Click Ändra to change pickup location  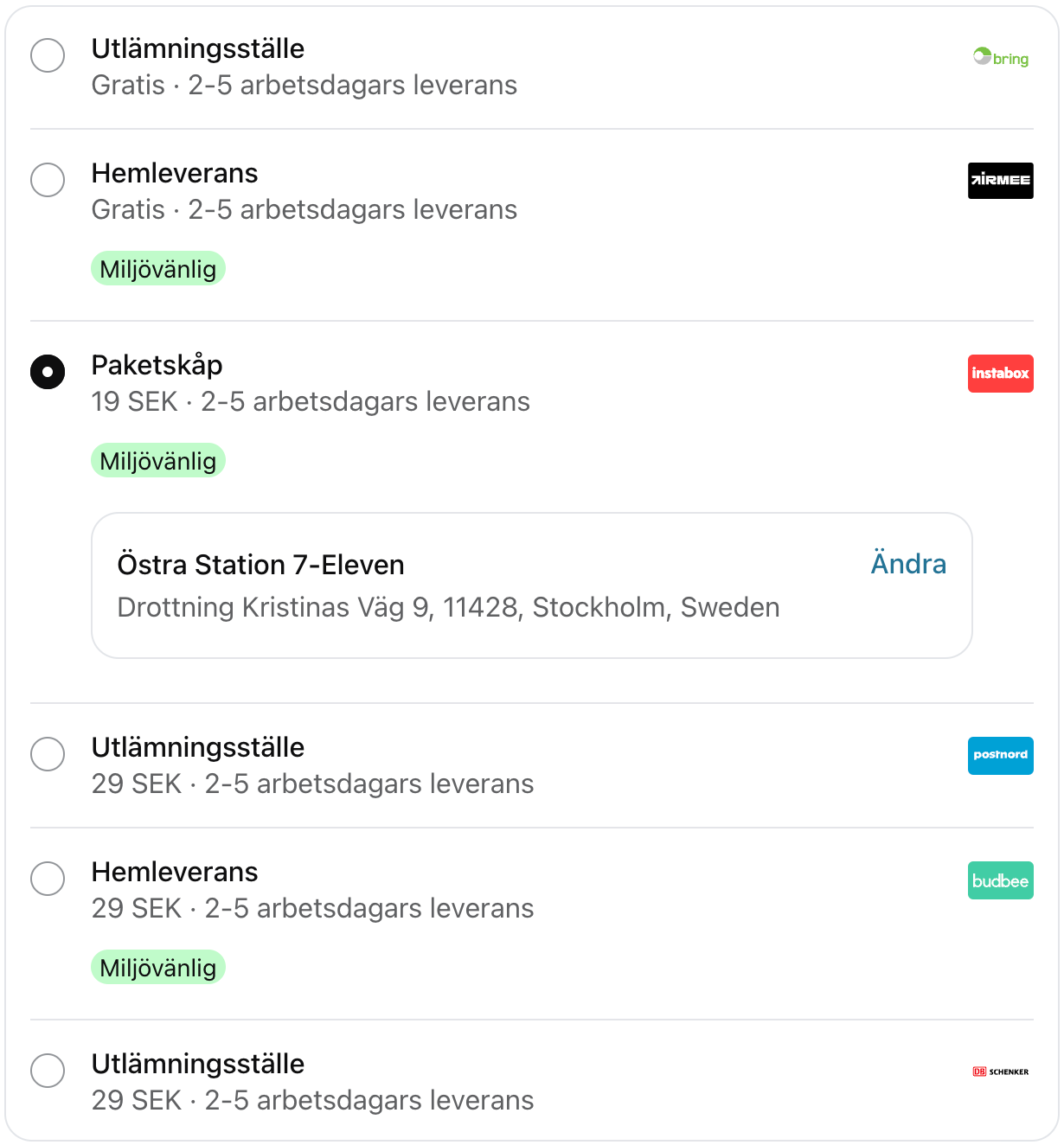[907, 564]
